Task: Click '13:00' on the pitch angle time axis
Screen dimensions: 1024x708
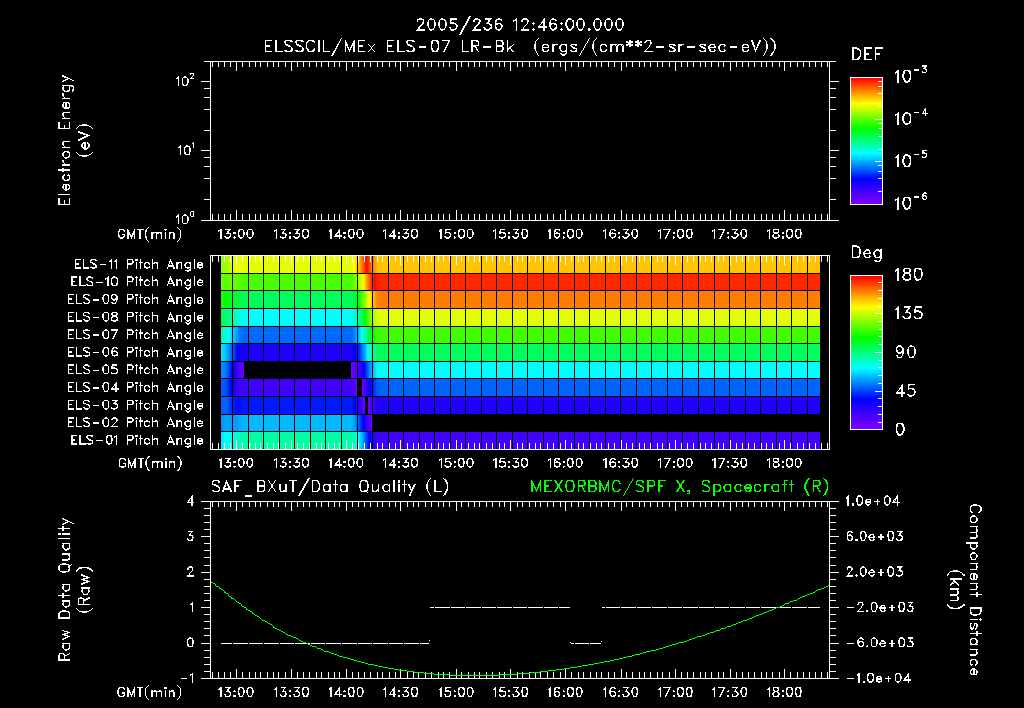Action: pyautogui.click(x=236, y=463)
